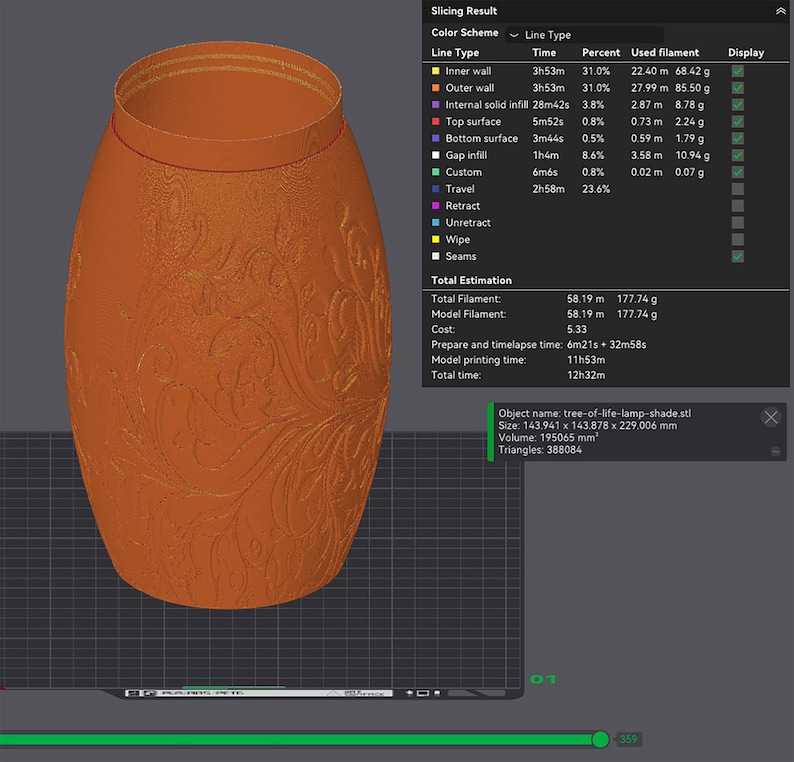Click the Gap infill row label
The height and width of the screenshot is (762, 794).
tap(466, 155)
